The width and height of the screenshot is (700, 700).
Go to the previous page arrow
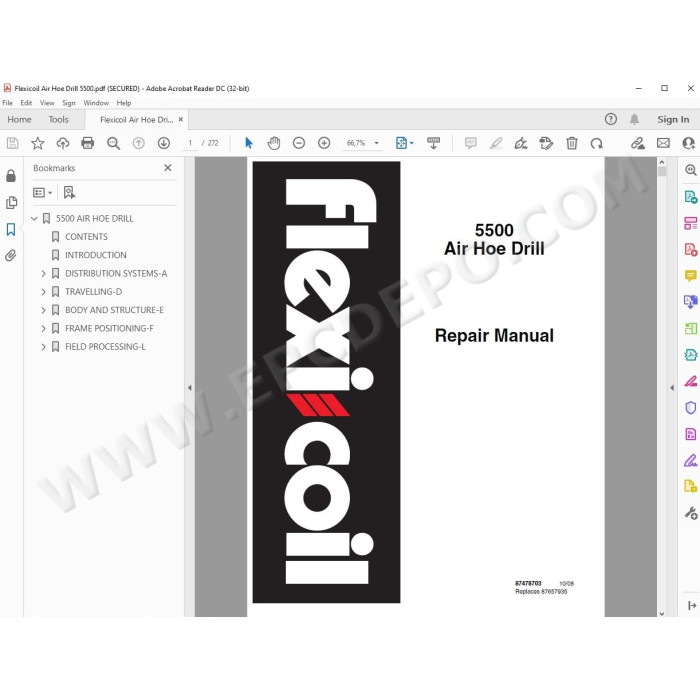(x=139, y=143)
